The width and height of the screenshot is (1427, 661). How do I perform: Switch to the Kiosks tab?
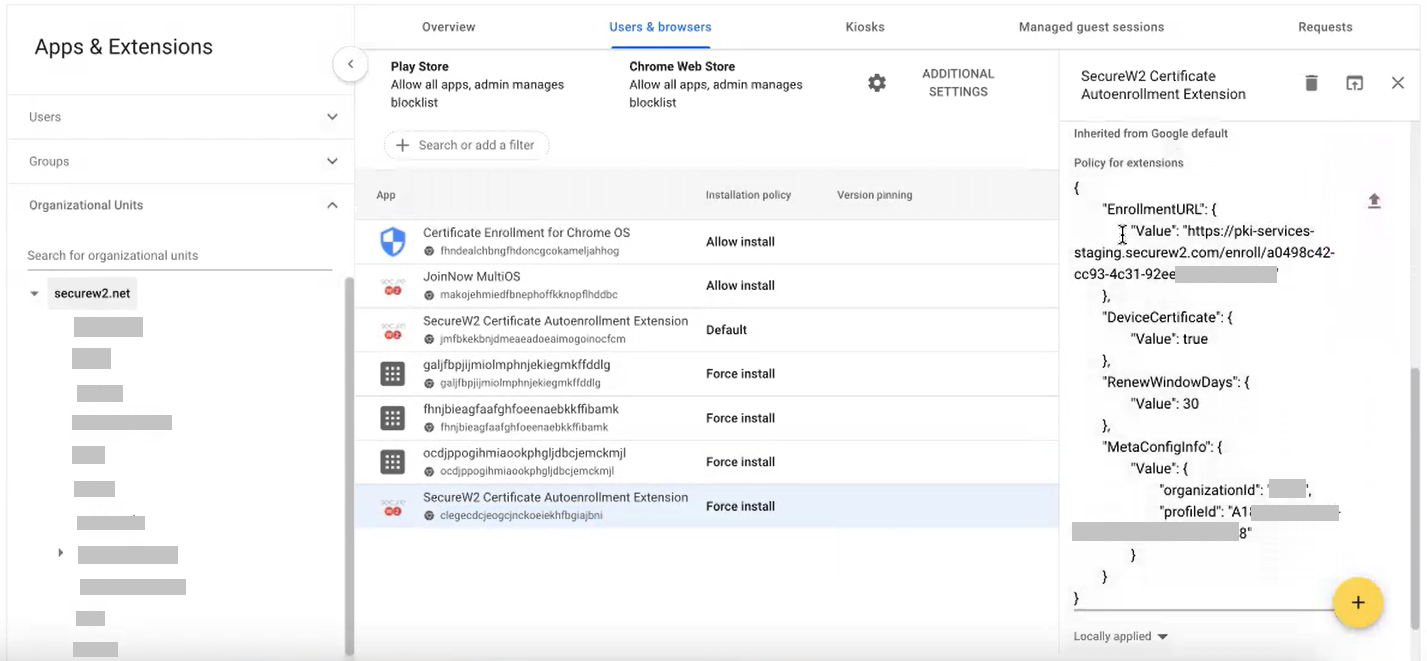864,27
